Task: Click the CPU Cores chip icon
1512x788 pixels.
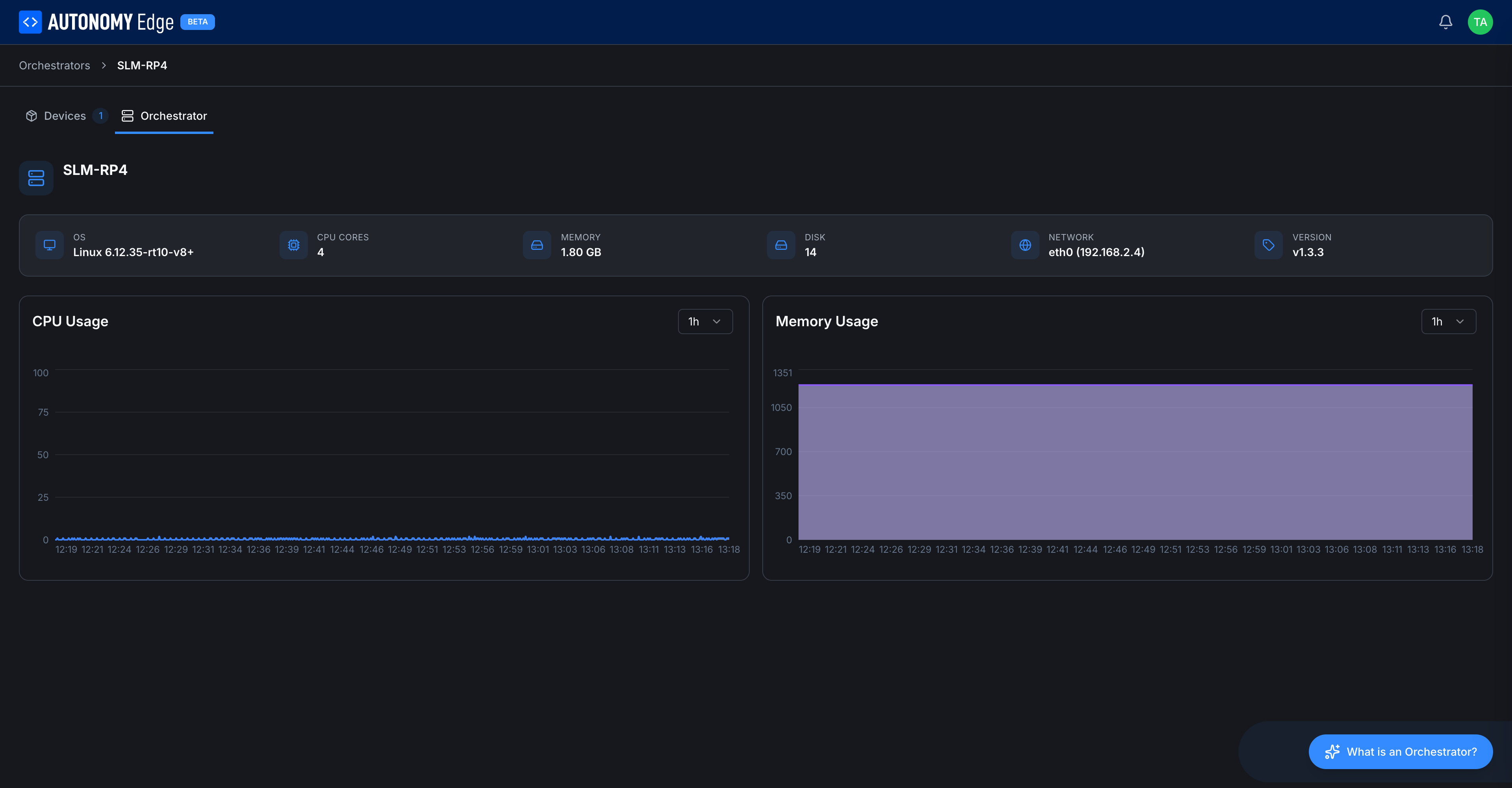Action: click(x=293, y=245)
